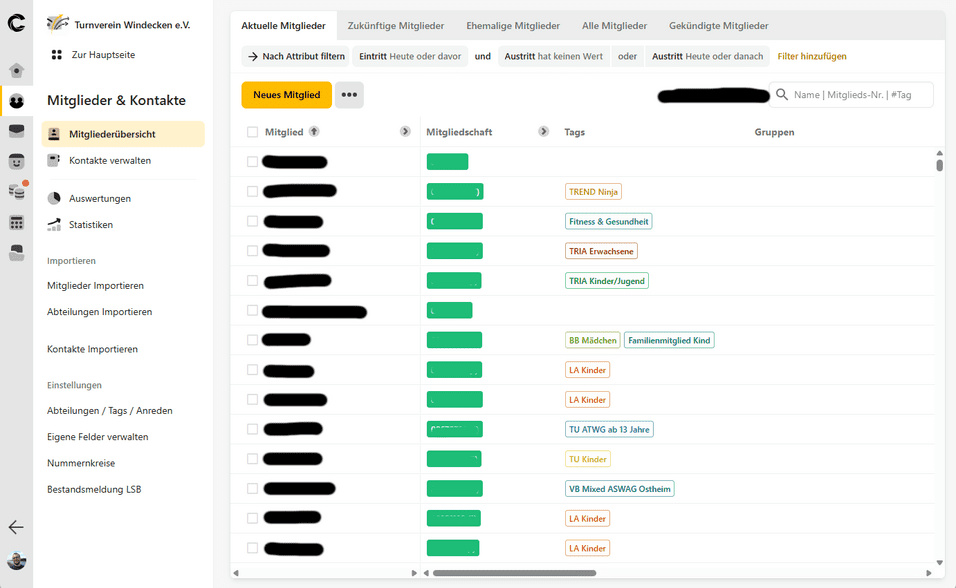Expand the Mitgliedschaft column chevron
This screenshot has height=588, width=956.
point(543,132)
